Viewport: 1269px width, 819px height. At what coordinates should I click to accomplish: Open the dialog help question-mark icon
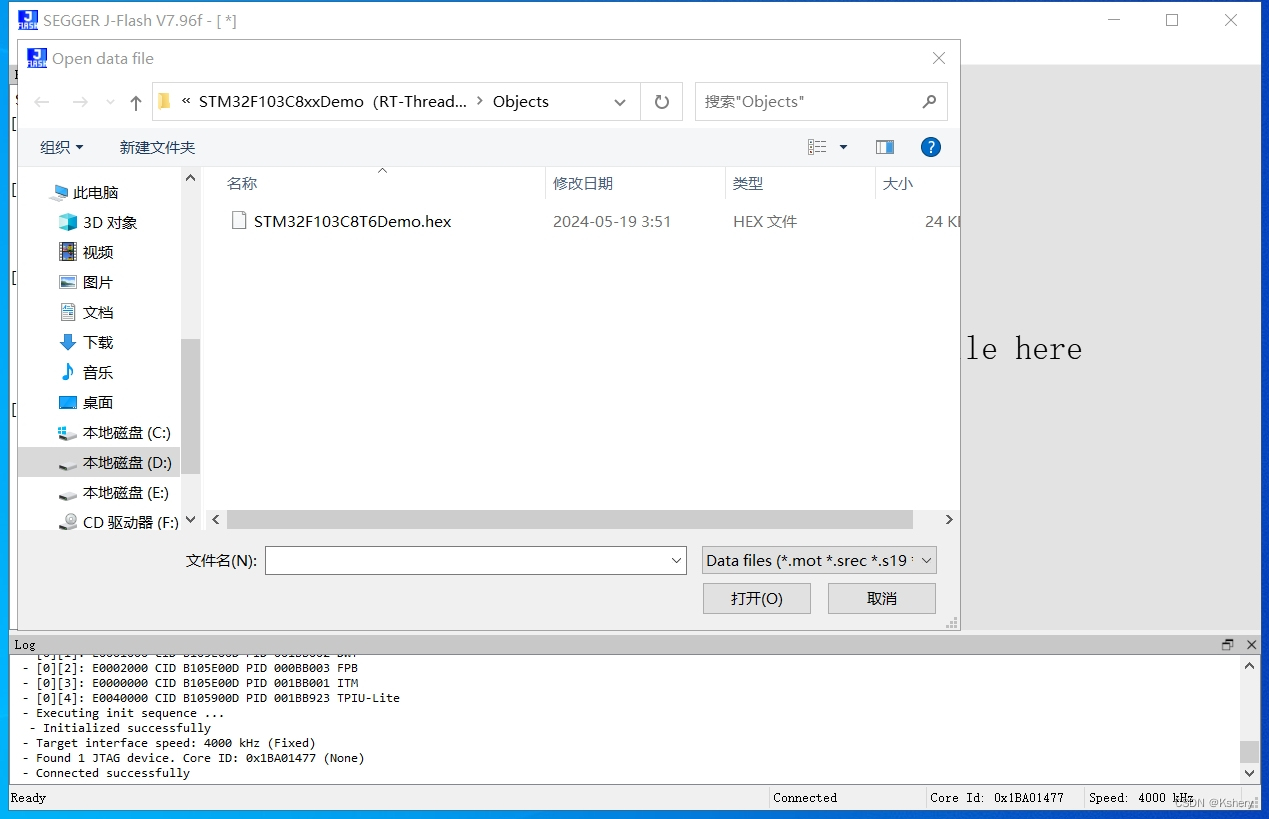click(931, 147)
